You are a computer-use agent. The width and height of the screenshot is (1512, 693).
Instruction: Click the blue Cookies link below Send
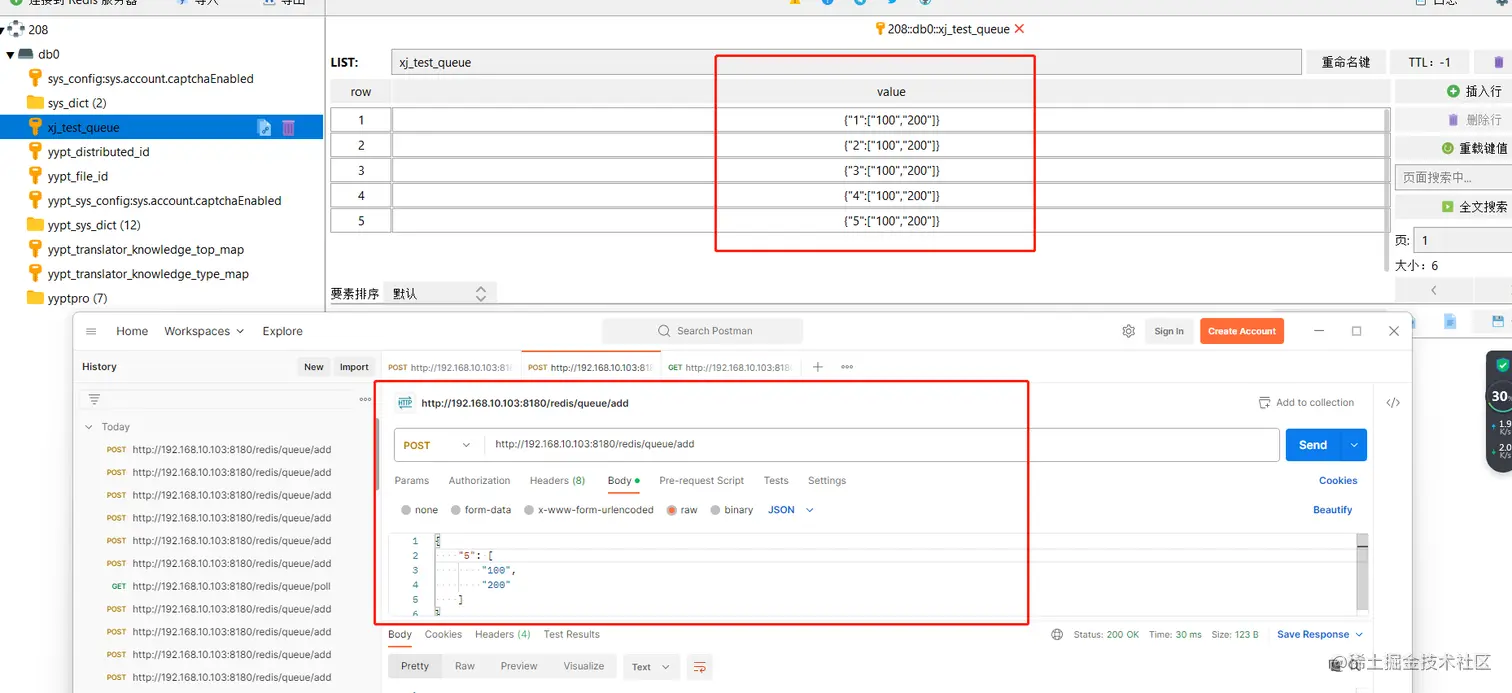(1338, 481)
